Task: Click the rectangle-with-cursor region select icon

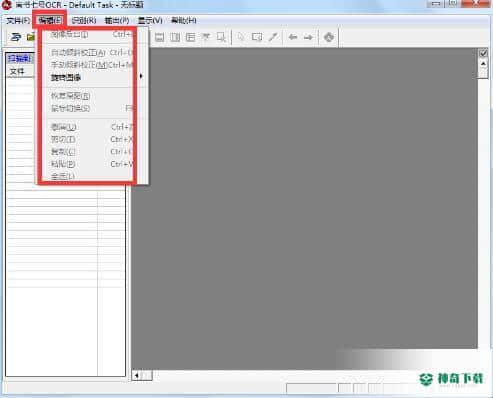Action: click(221, 37)
